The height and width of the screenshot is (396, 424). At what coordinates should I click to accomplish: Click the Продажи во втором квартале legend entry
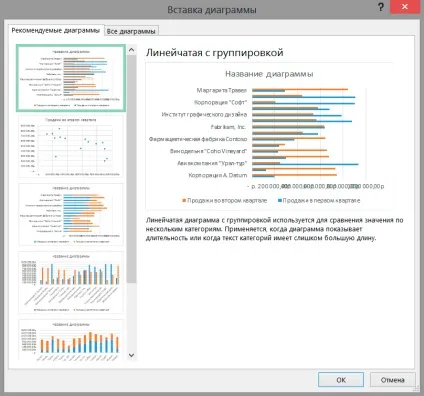(x=227, y=200)
